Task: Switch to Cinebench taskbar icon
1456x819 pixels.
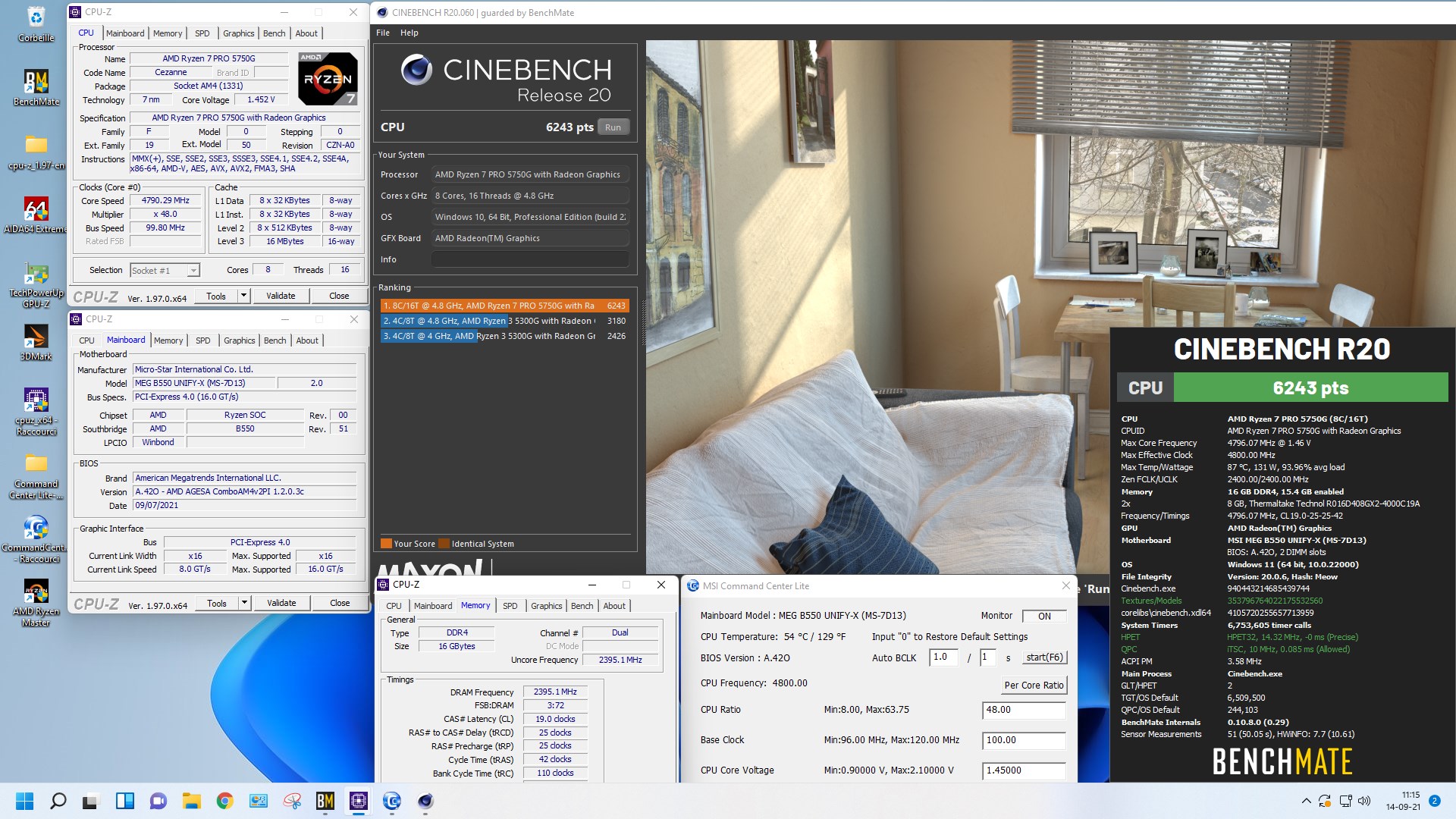Action: pos(425,801)
